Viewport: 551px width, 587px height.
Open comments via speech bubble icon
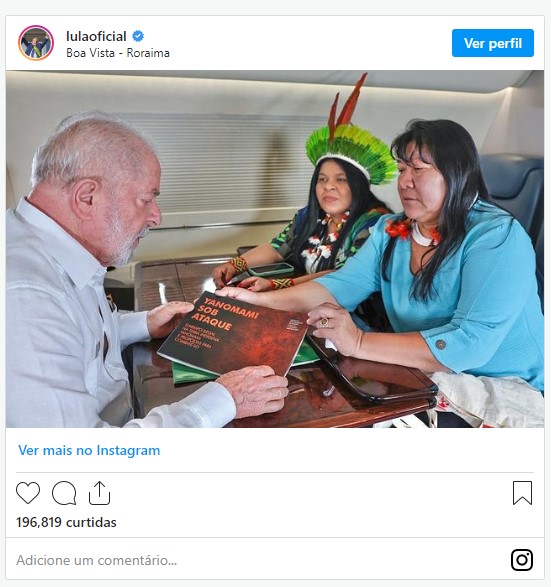[x=64, y=493]
